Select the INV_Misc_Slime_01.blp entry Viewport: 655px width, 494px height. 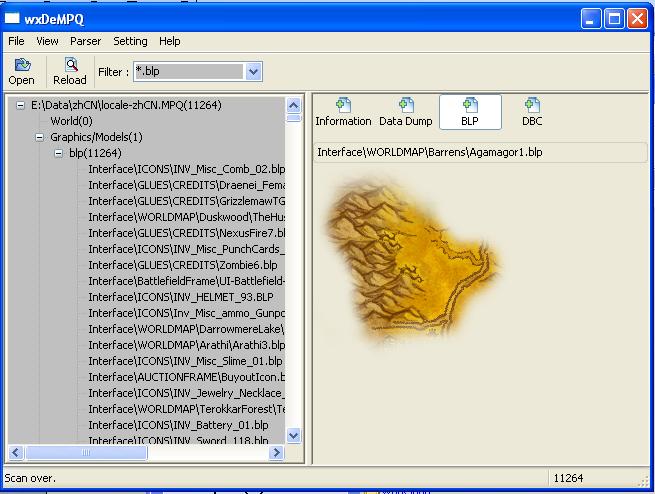(x=185, y=361)
